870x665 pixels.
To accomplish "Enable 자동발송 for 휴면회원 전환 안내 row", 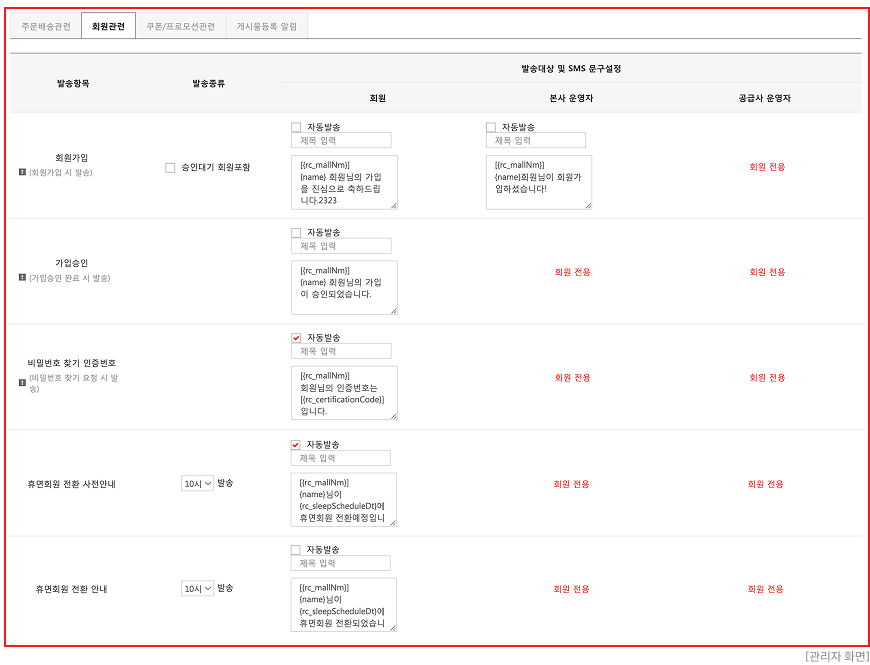I will click(296, 550).
